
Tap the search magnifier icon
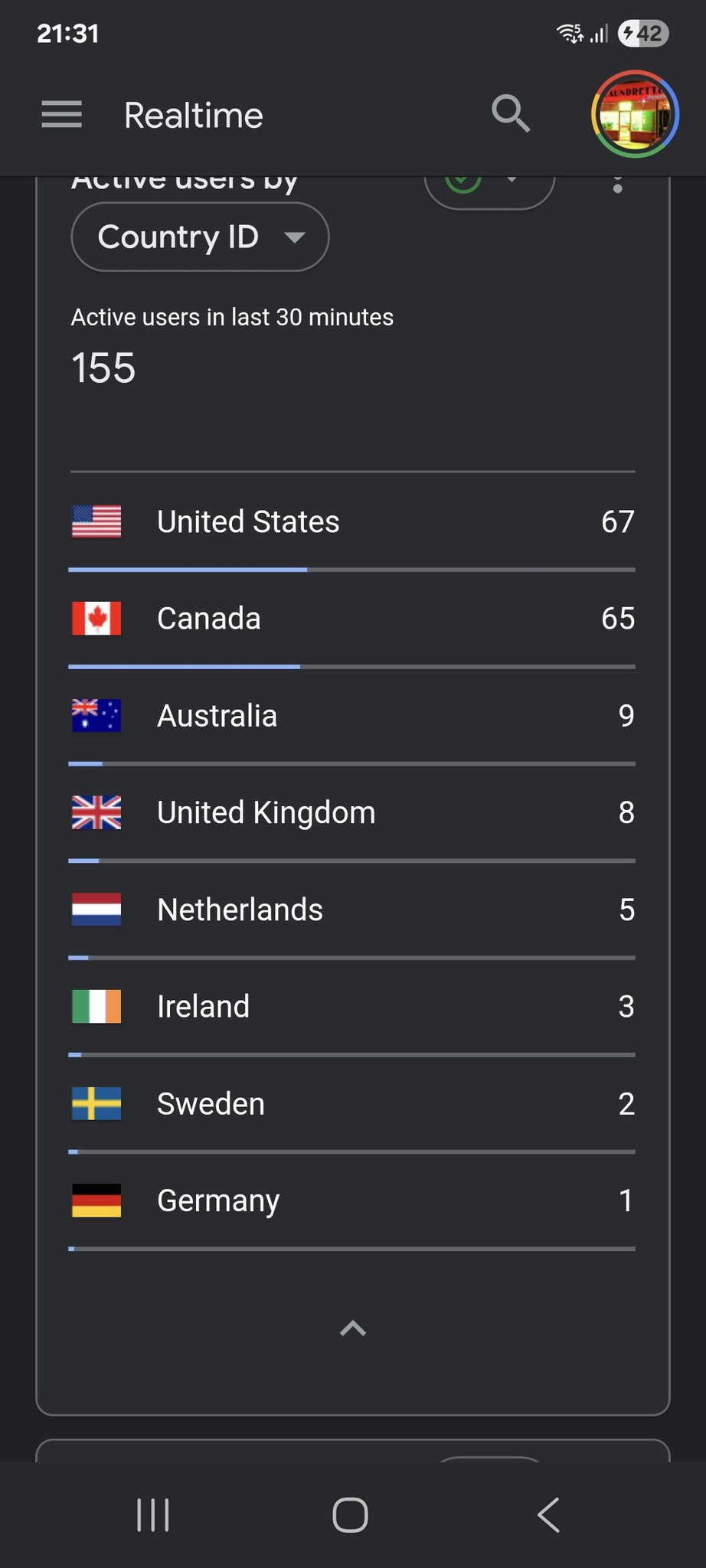(511, 114)
